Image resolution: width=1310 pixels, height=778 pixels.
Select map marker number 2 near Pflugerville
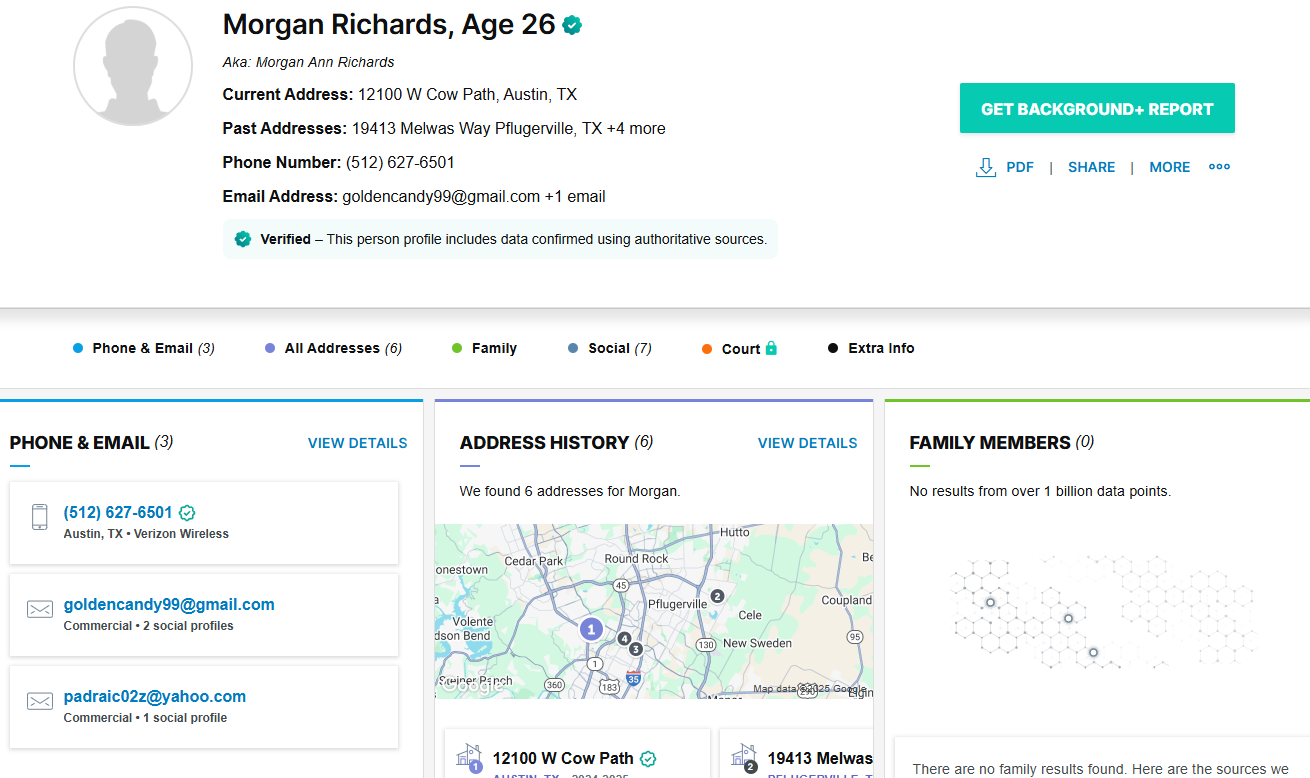click(x=717, y=596)
